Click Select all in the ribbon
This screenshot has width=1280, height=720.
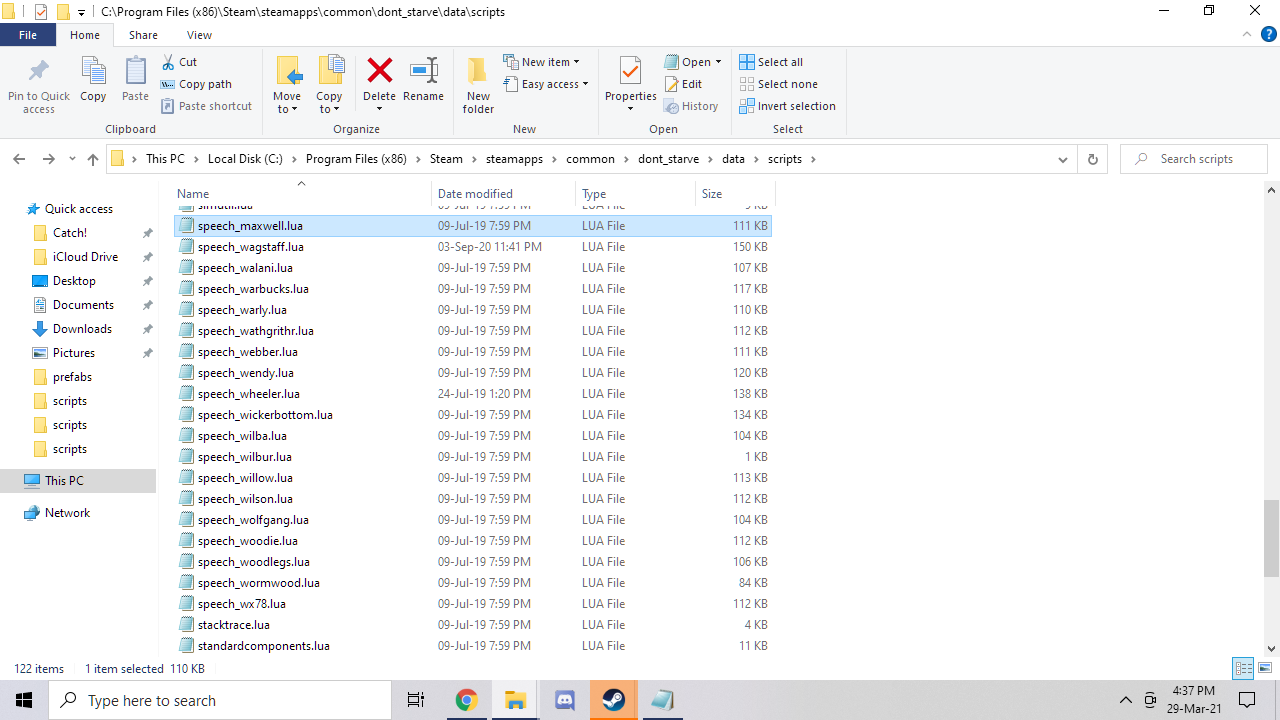pos(771,62)
